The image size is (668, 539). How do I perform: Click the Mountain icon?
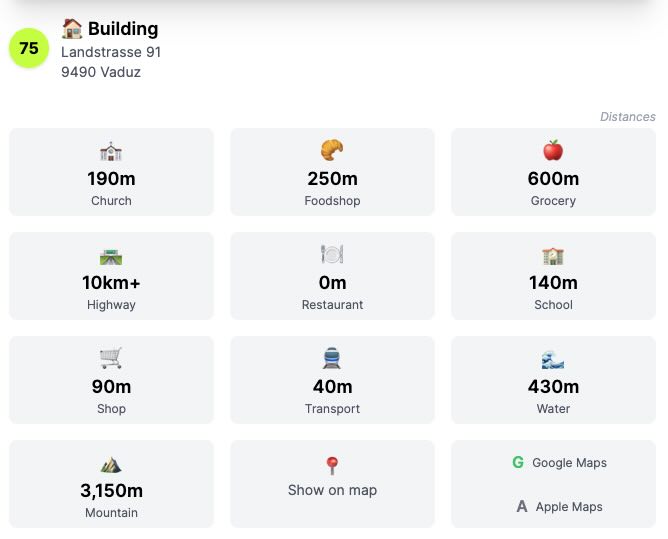(x=111, y=465)
